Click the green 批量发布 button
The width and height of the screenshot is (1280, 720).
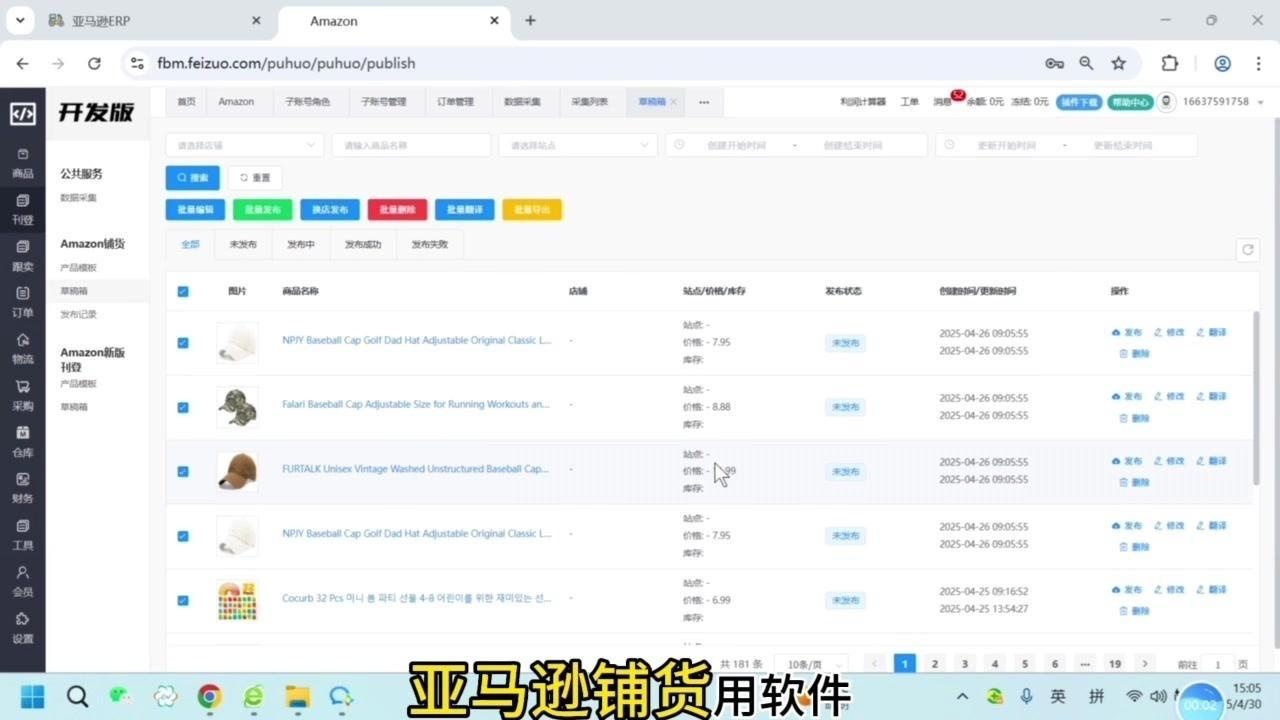[x=263, y=210]
